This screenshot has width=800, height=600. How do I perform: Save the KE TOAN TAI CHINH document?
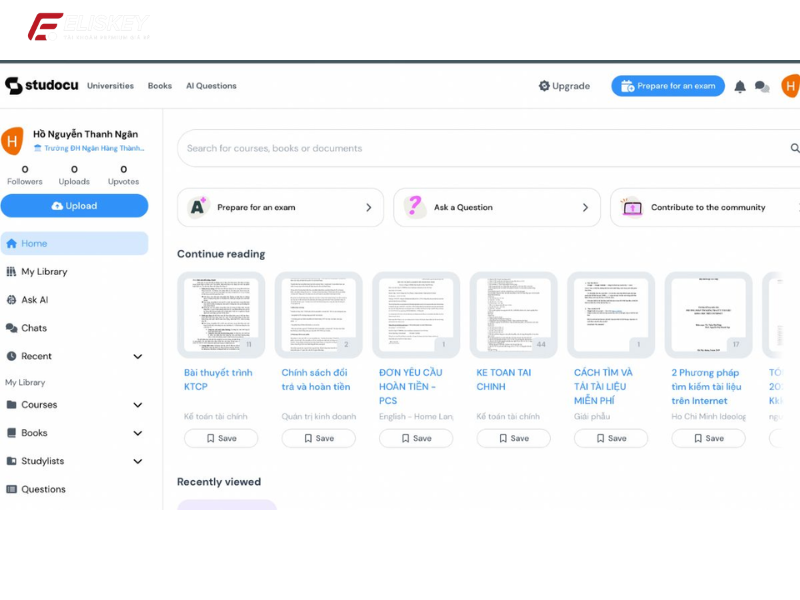tap(513, 438)
